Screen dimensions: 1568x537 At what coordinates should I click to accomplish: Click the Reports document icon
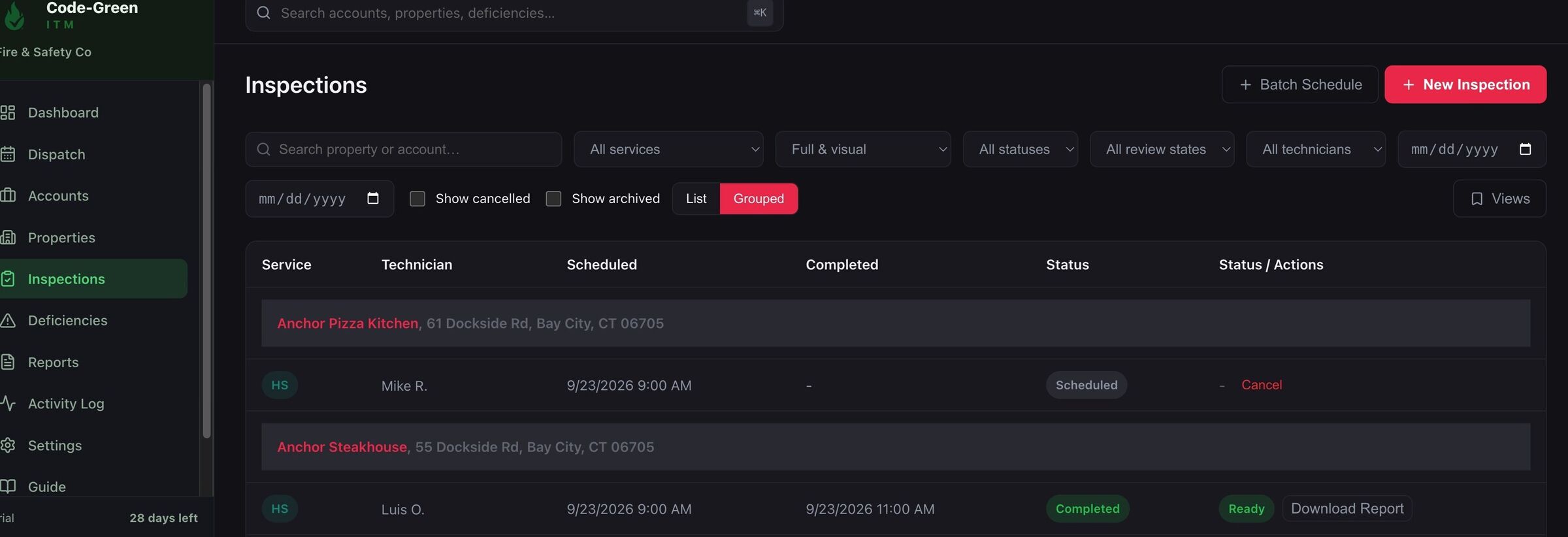coord(8,362)
